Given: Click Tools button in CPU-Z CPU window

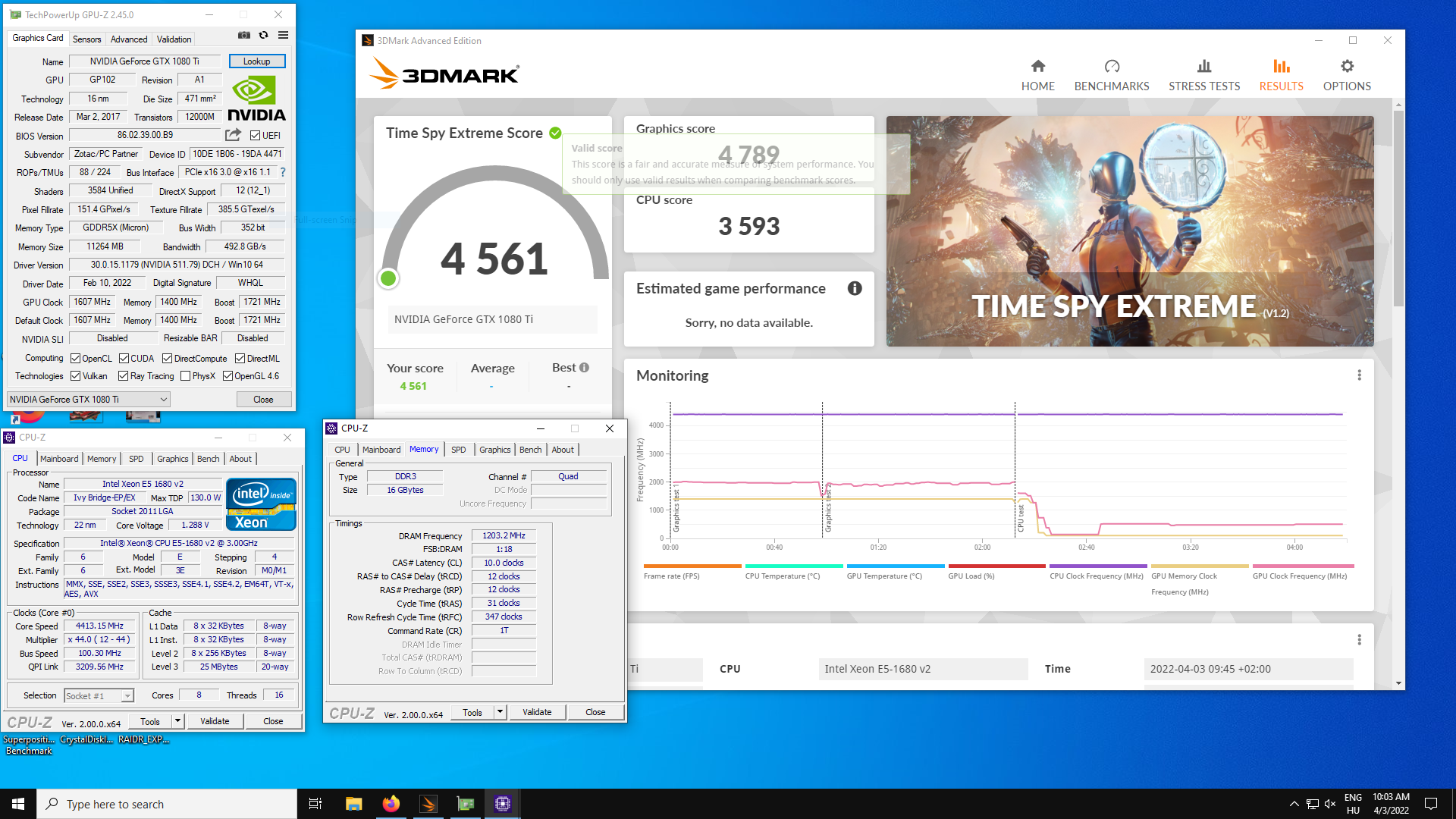Looking at the screenshot, I should [x=150, y=721].
